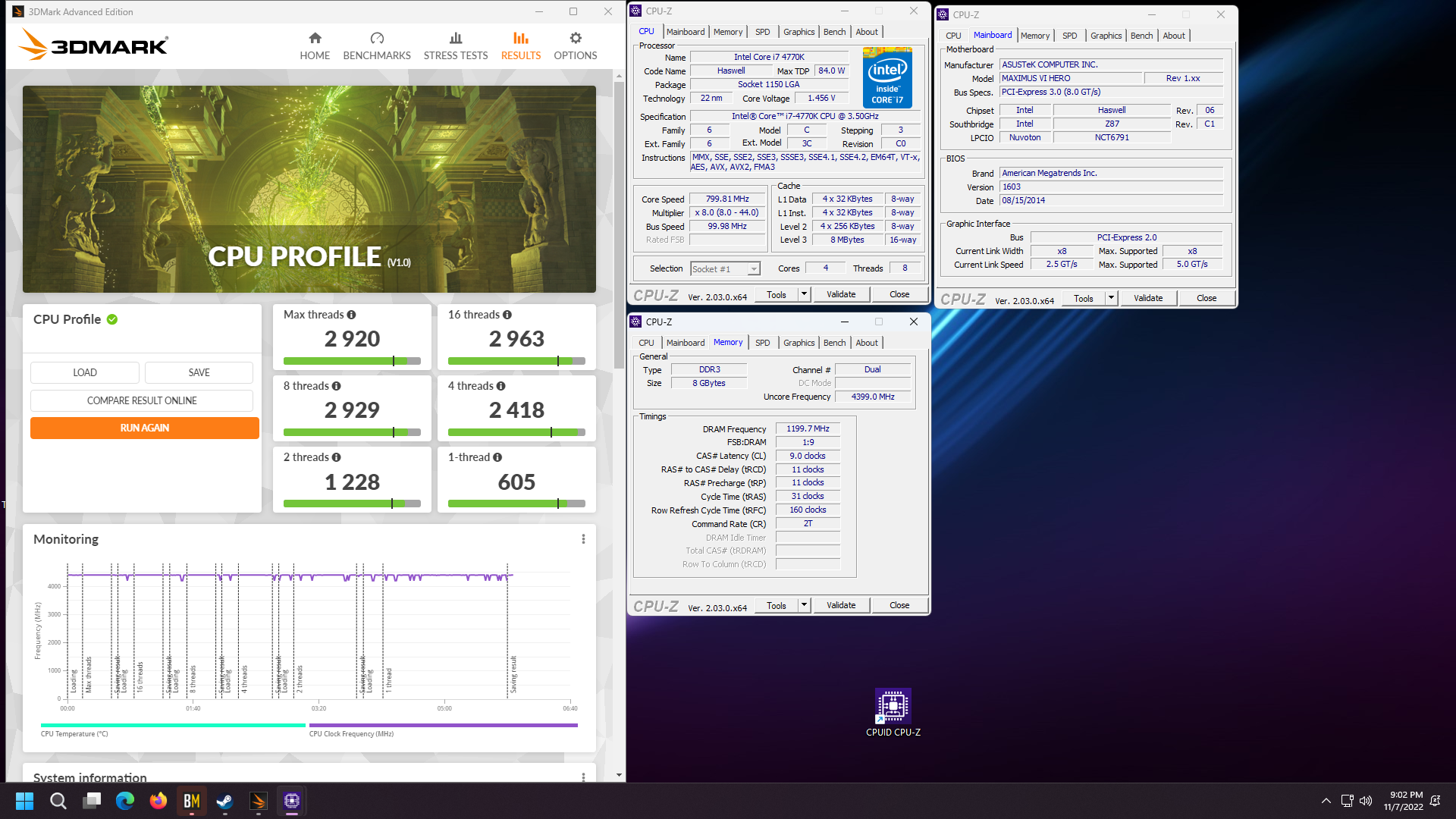Open the Graphics tab in the CPU-Z Mainboard window
The height and width of the screenshot is (819, 1456).
(1106, 36)
